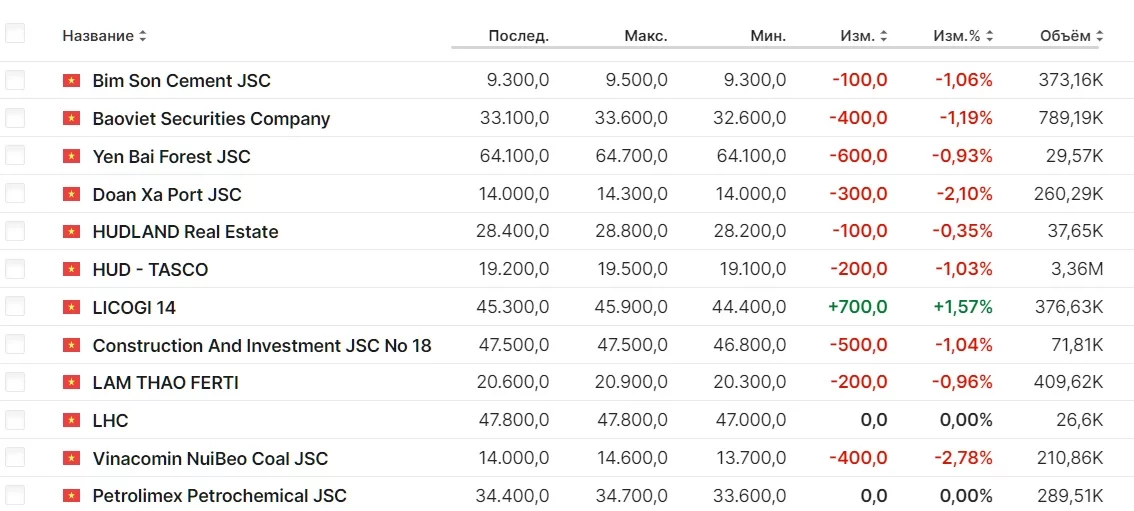Click flag icon next to LAM THAO FERTI
This screenshot has height=511, width=1134.
click(x=71, y=383)
